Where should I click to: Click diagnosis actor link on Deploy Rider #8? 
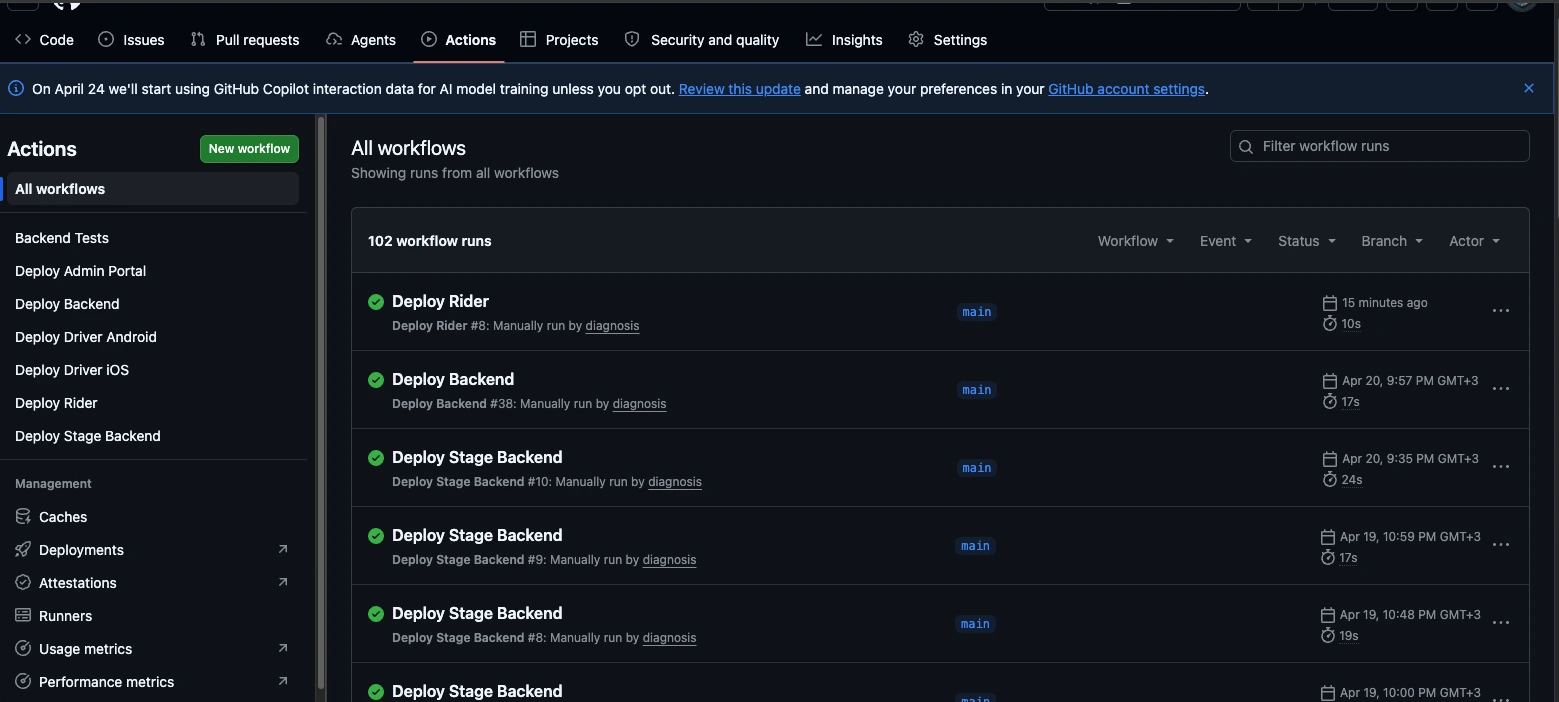[612, 326]
